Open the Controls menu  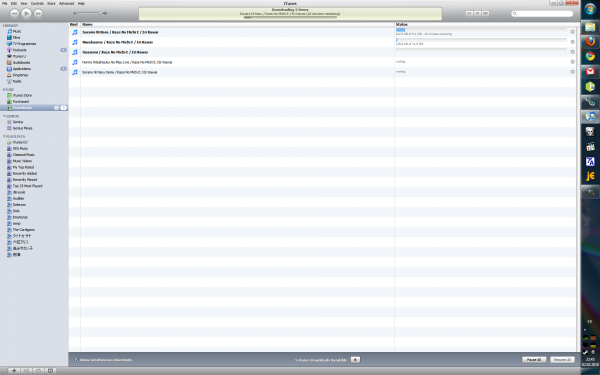point(37,3)
